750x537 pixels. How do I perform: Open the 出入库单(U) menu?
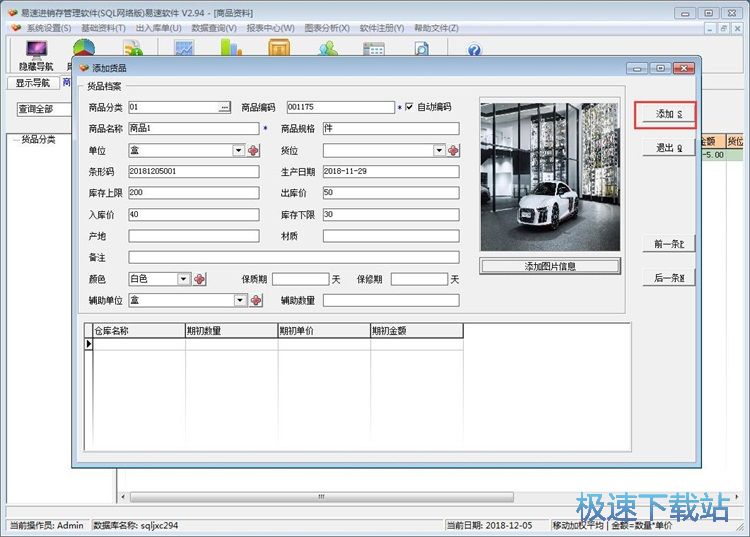pos(158,28)
